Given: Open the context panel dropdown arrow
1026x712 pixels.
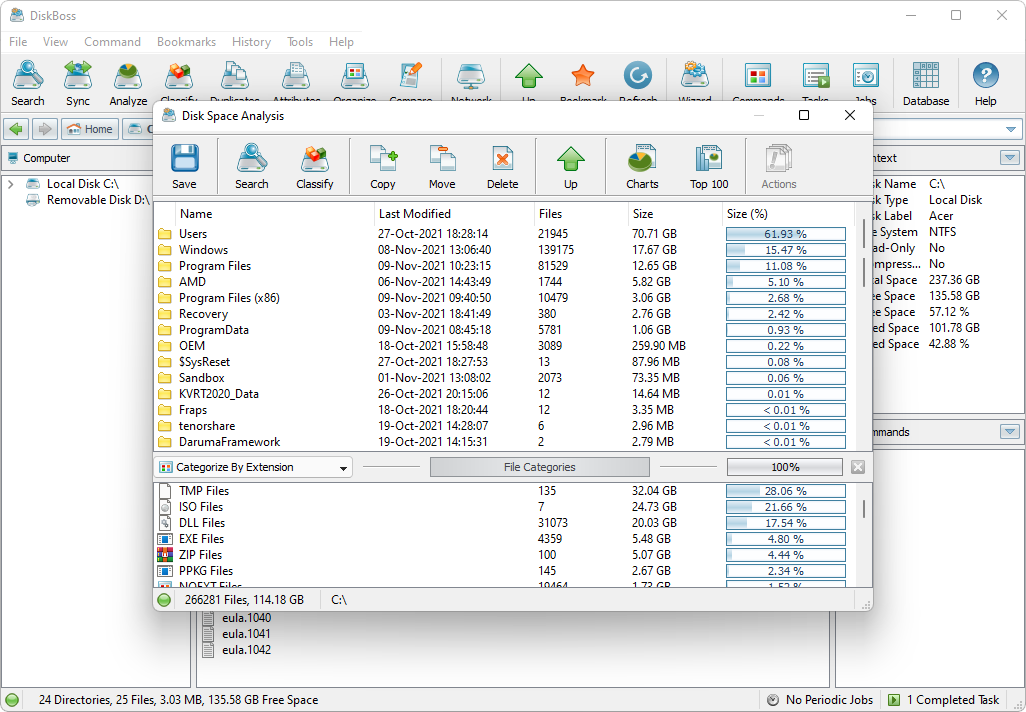Looking at the screenshot, I should click(x=1010, y=158).
